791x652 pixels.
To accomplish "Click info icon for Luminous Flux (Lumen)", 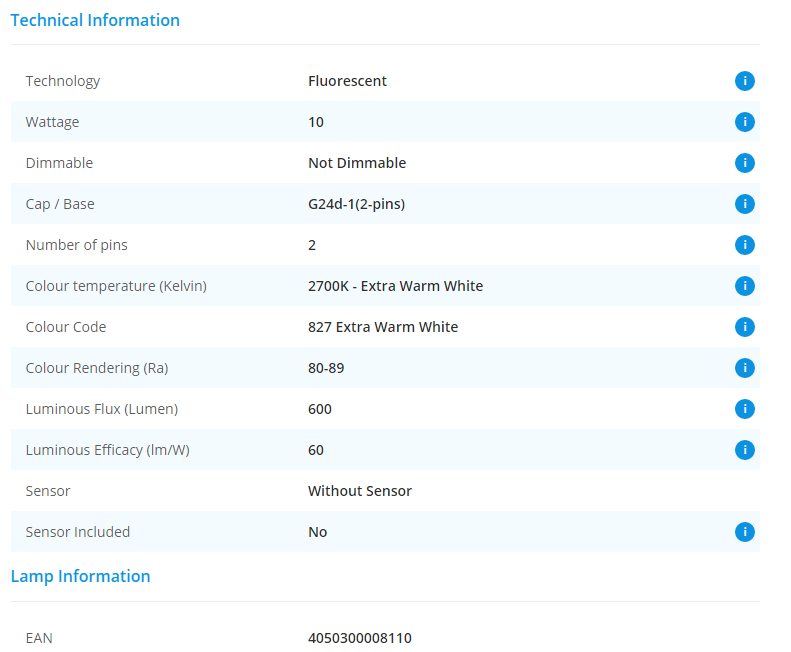I will tap(745, 409).
